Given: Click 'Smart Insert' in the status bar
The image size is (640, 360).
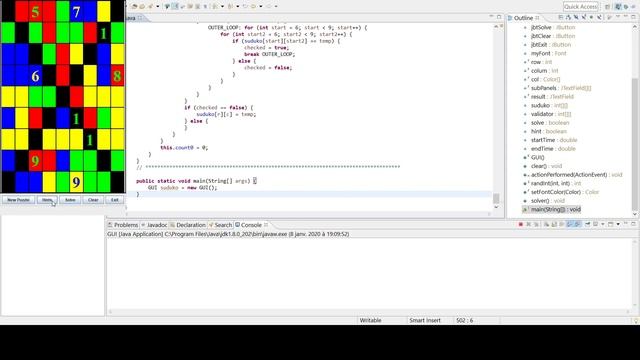Looking at the screenshot, I should (x=425, y=320).
